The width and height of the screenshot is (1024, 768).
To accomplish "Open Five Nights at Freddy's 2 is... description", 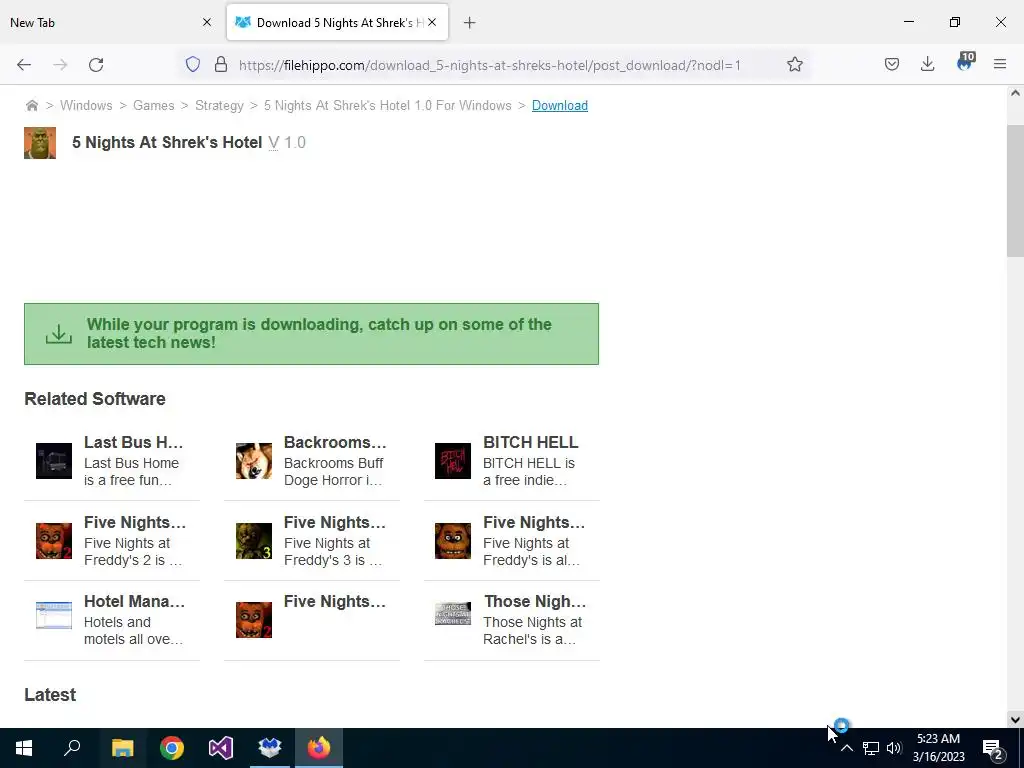I will tap(133, 552).
